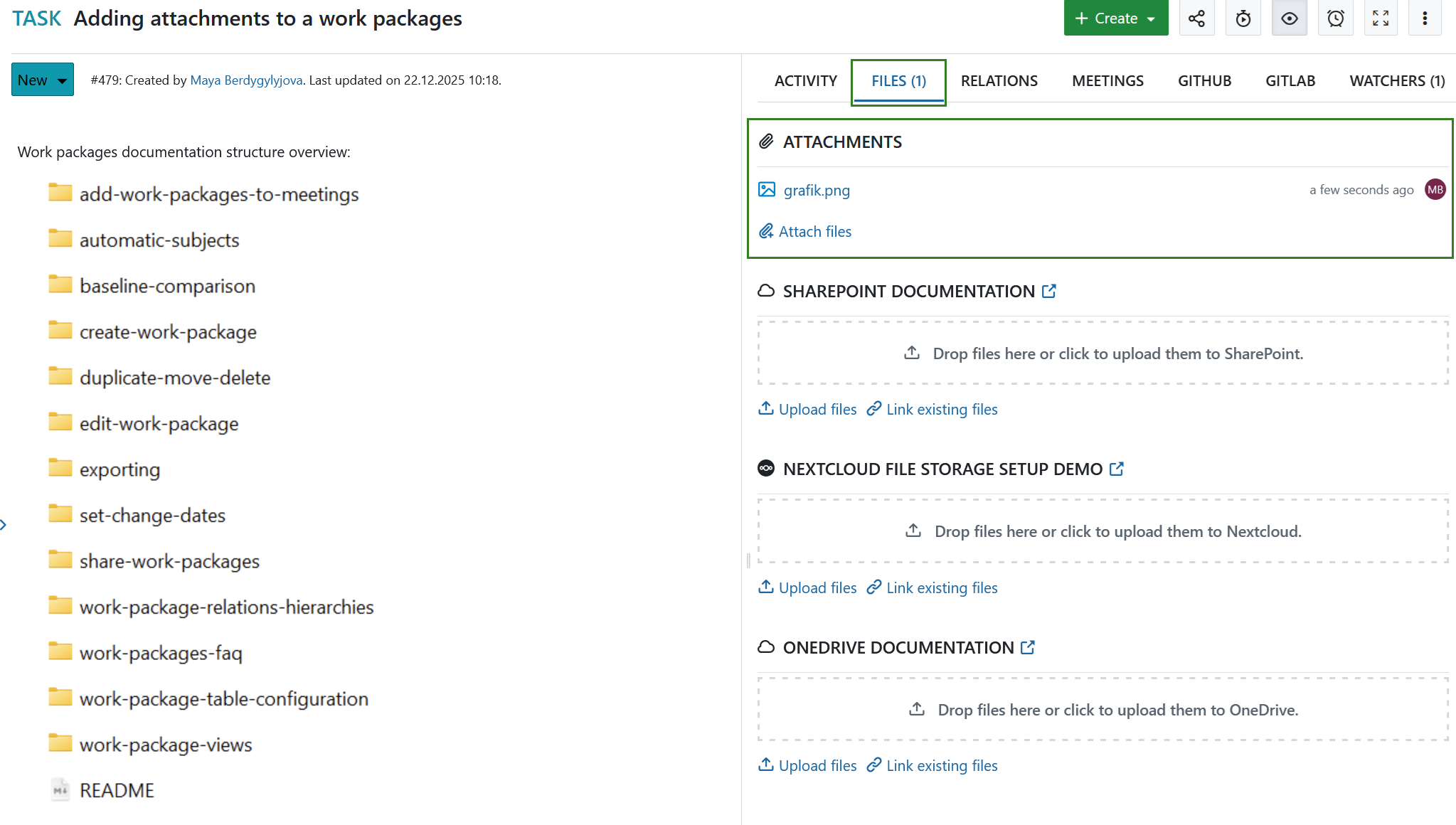
Task: Open Maya Berdygylyjova's profile link
Action: tap(245, 80)
